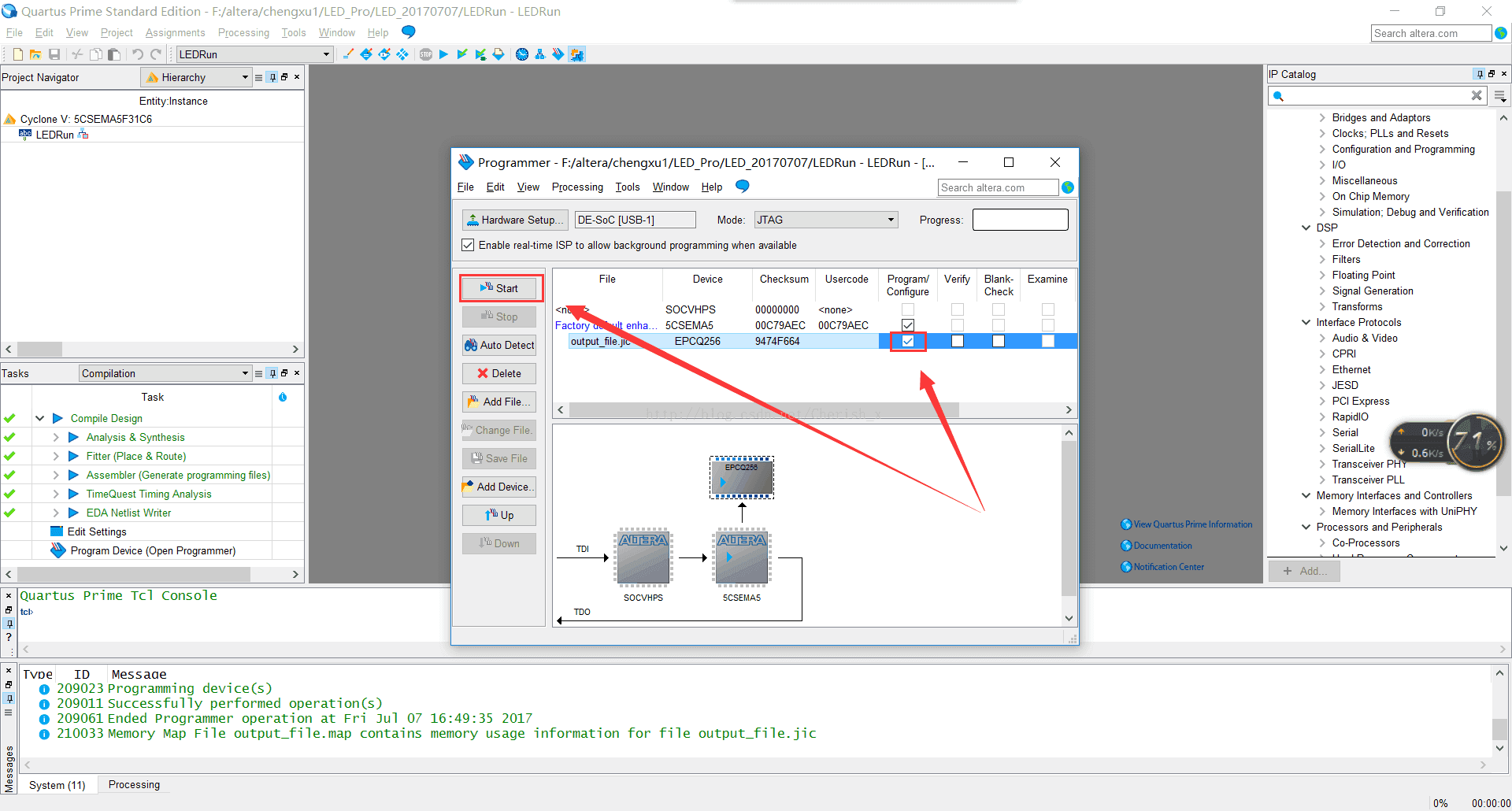The image size is (1512, 811).
Task: Click the feedback speech bubble in main menu bar
Action: point(408,31)
